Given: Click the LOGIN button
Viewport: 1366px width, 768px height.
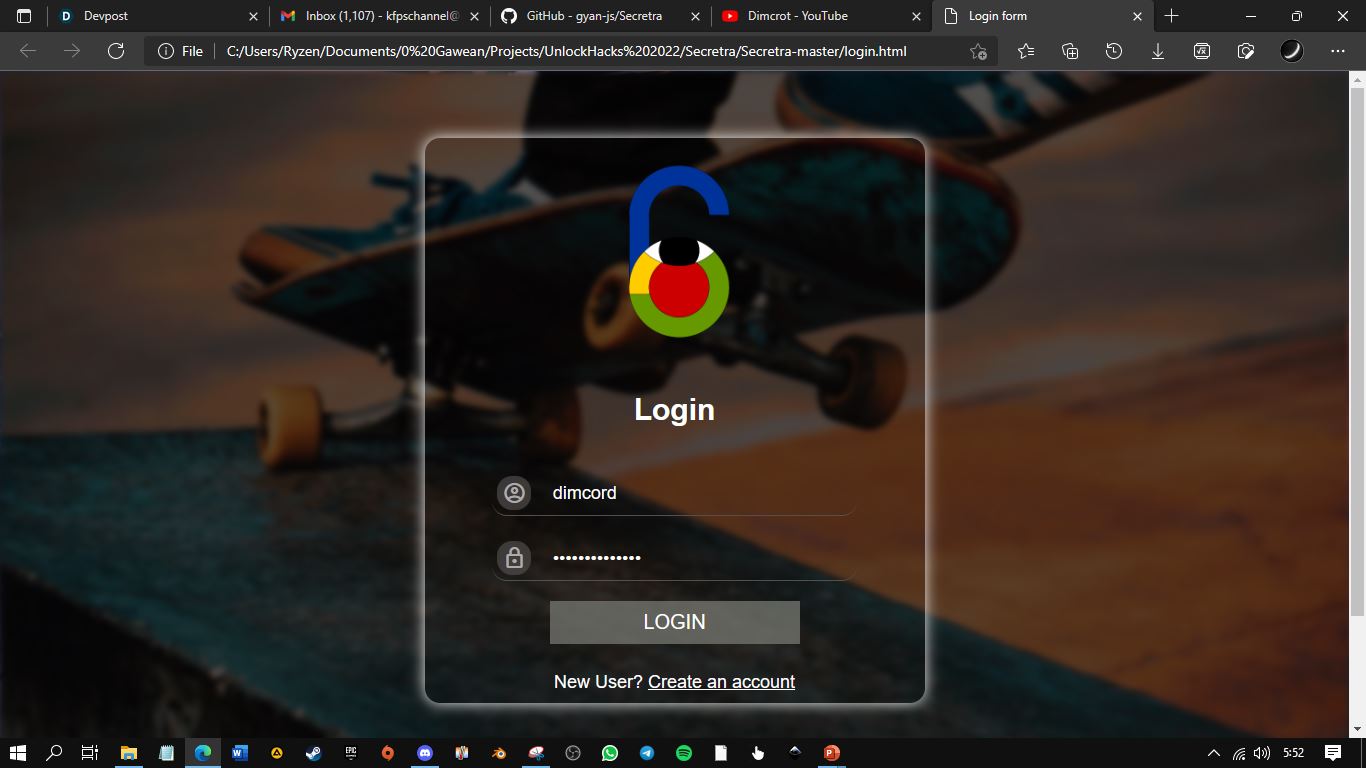Looking at the screenshot, I should [675, 622].
